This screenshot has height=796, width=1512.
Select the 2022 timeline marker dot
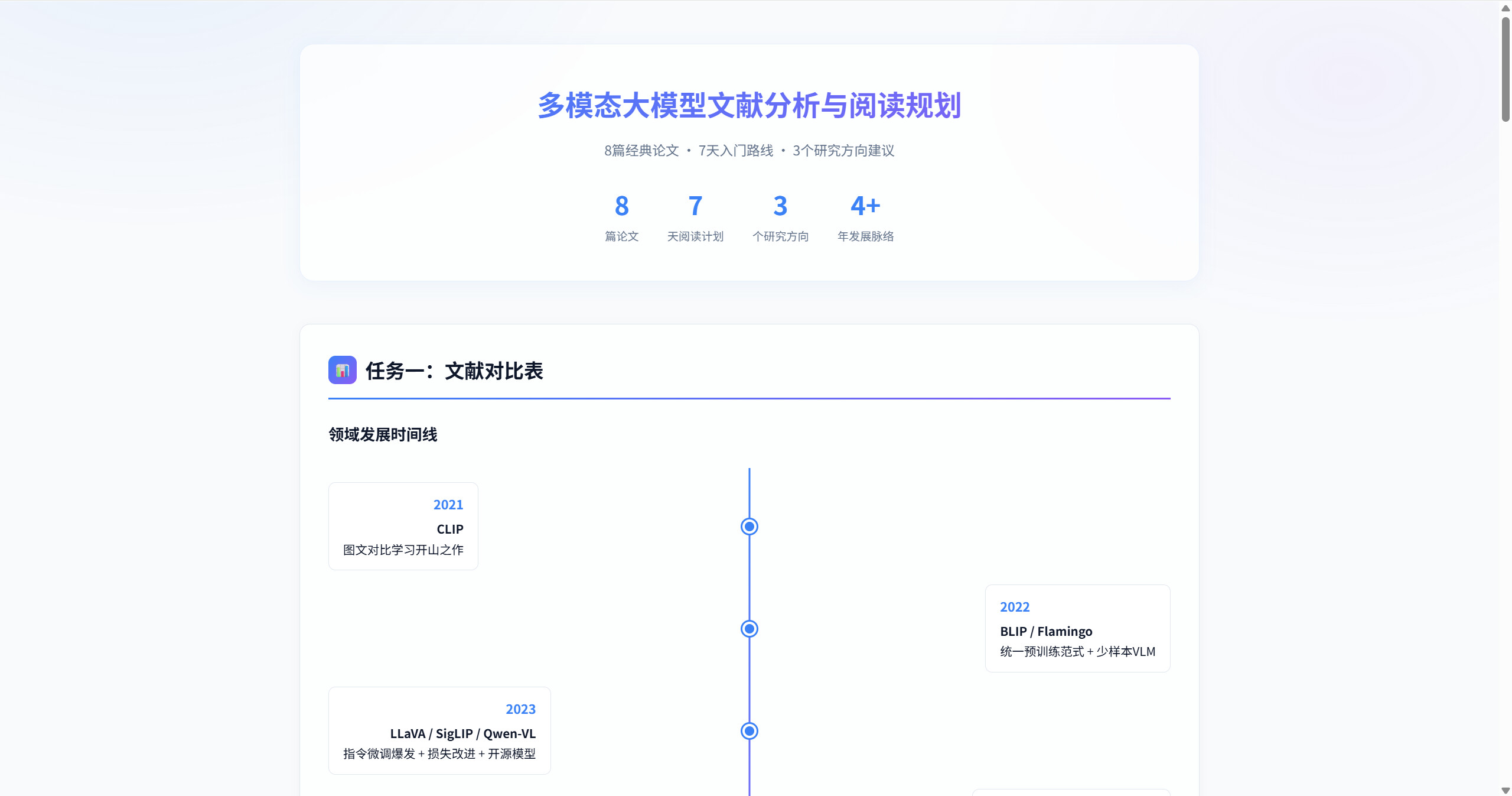(x=750, y=629)
